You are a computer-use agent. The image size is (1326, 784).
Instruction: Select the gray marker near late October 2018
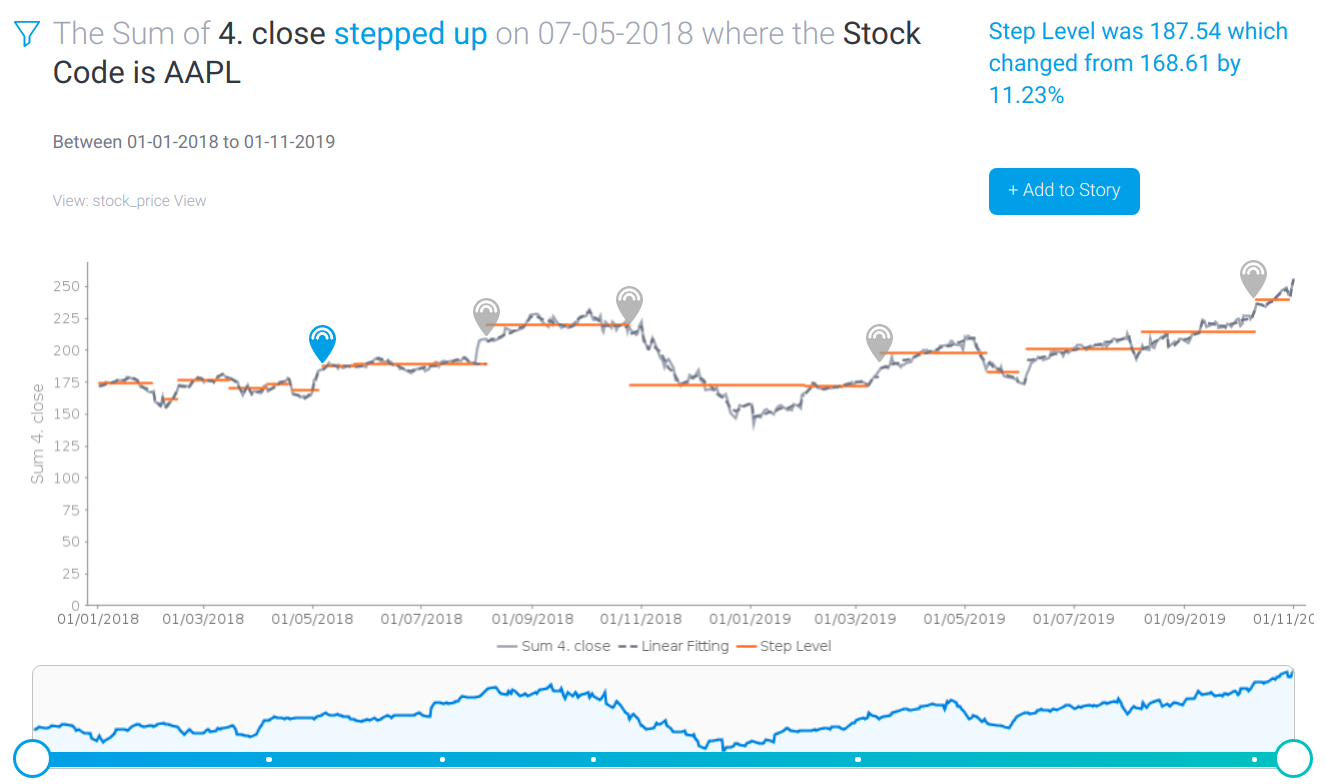[x=629, y=304]
